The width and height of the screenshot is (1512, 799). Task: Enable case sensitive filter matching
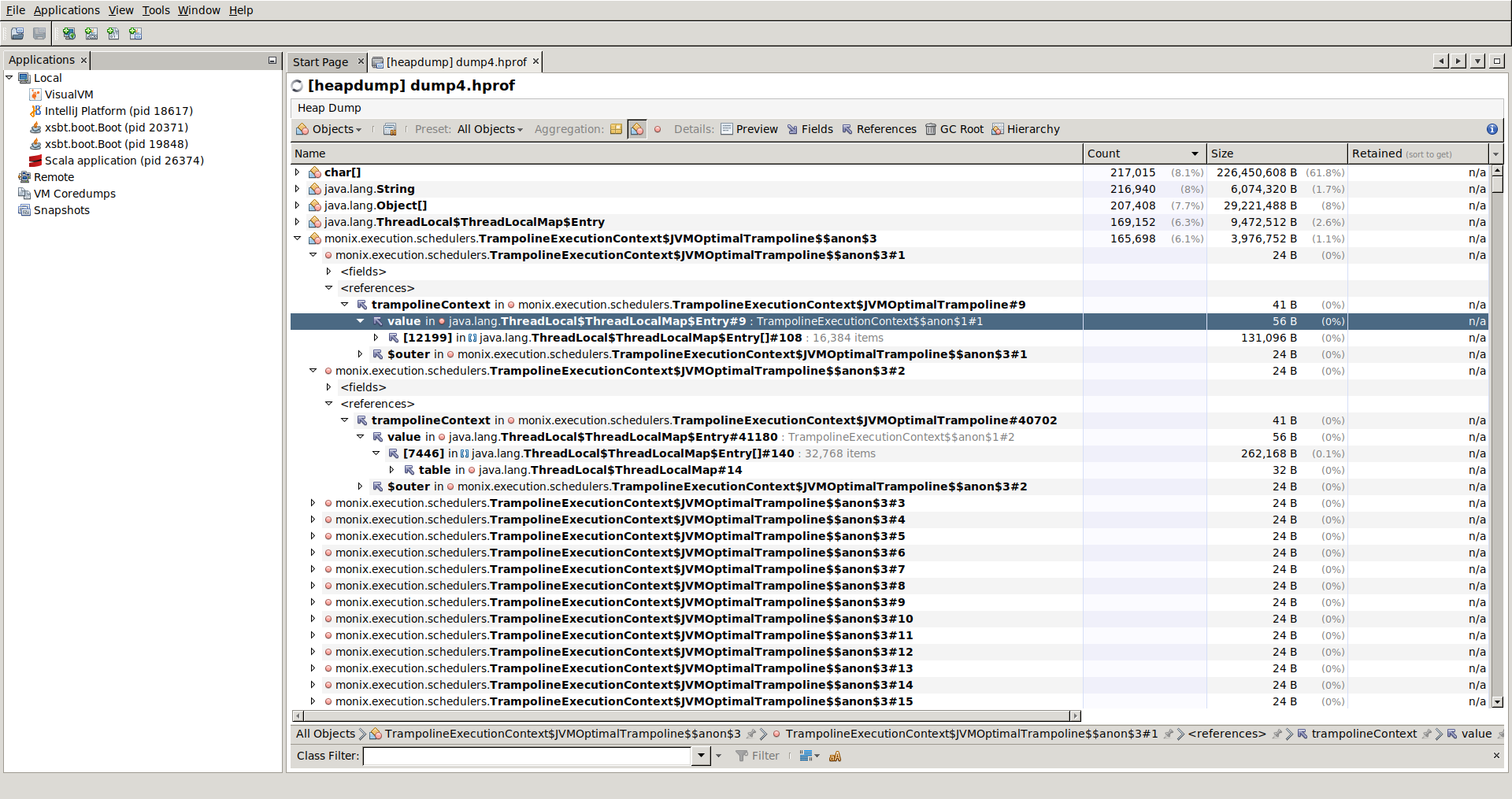835,756
